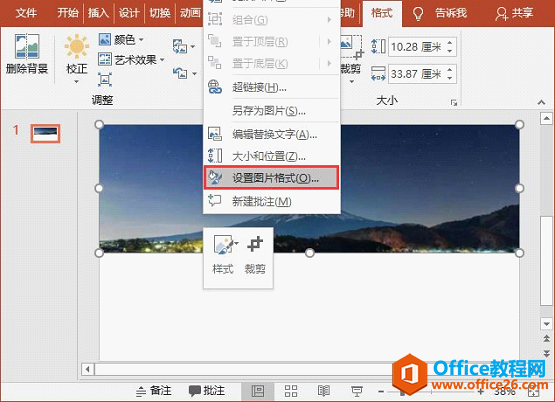
Task: Decrease height with the down spinner
Action: point(450,51)
